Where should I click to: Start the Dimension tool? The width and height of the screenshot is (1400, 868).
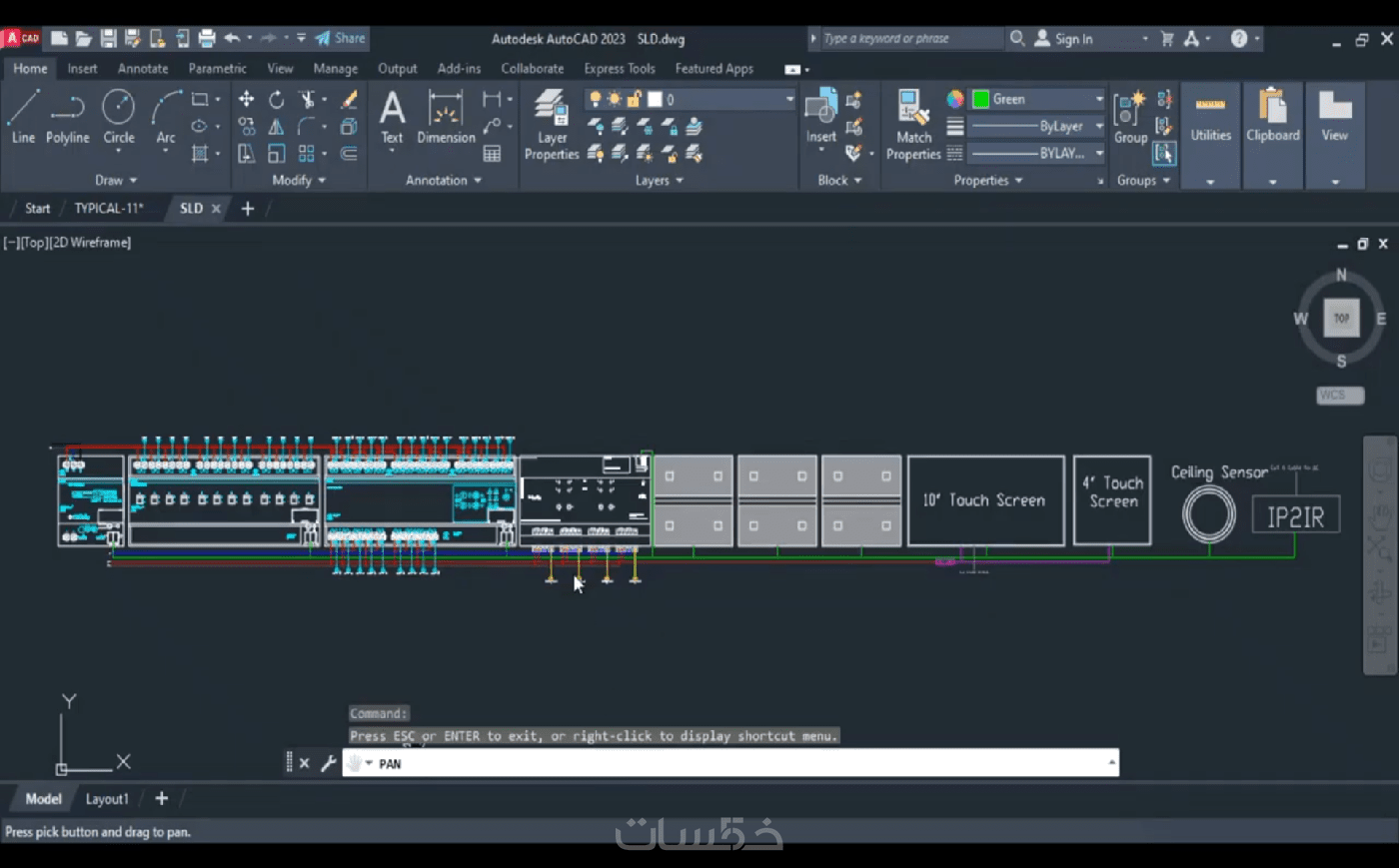(x=446, y=117)
